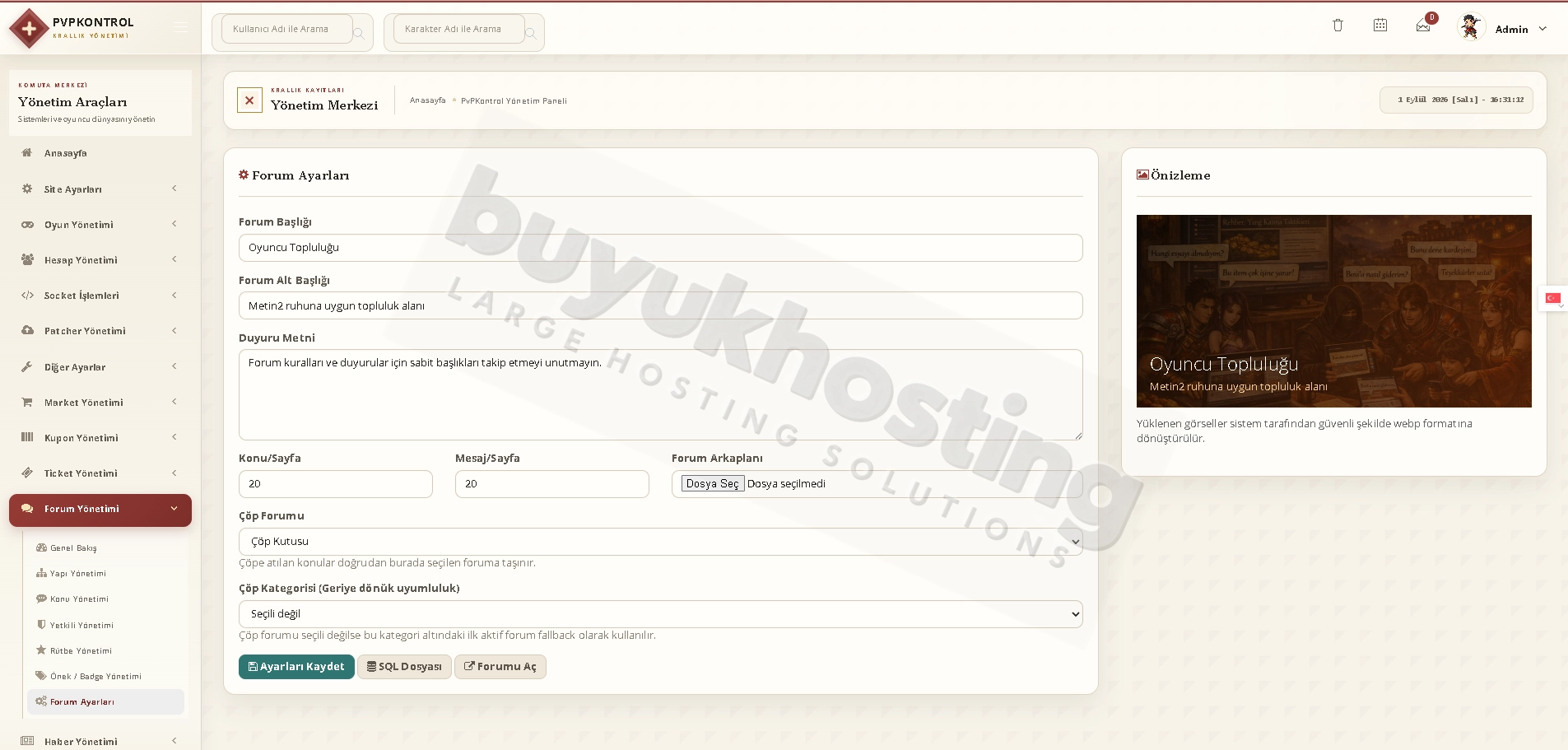Open the Admin account dropdown arrow

(x=1542, y=29)
